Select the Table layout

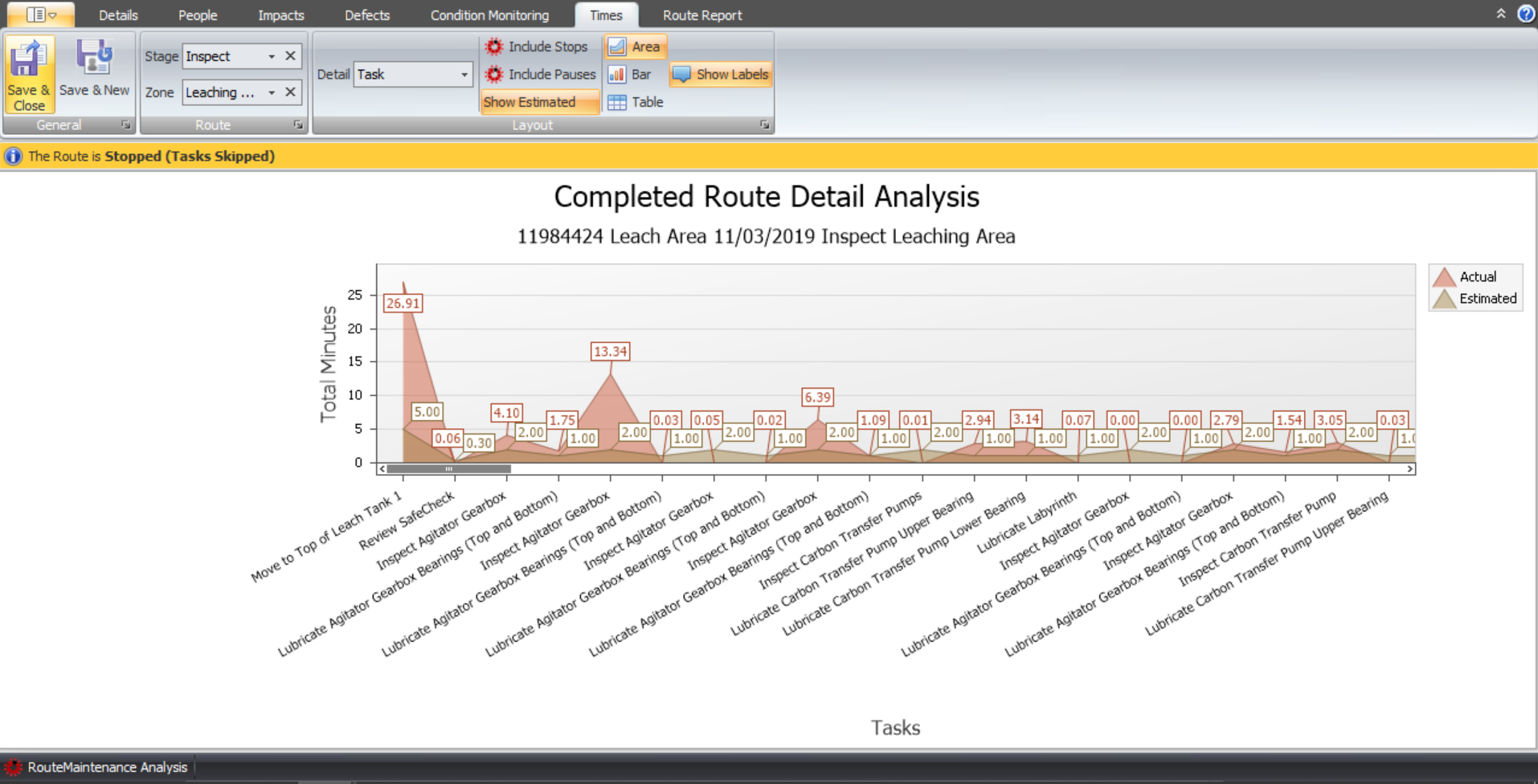636,102
